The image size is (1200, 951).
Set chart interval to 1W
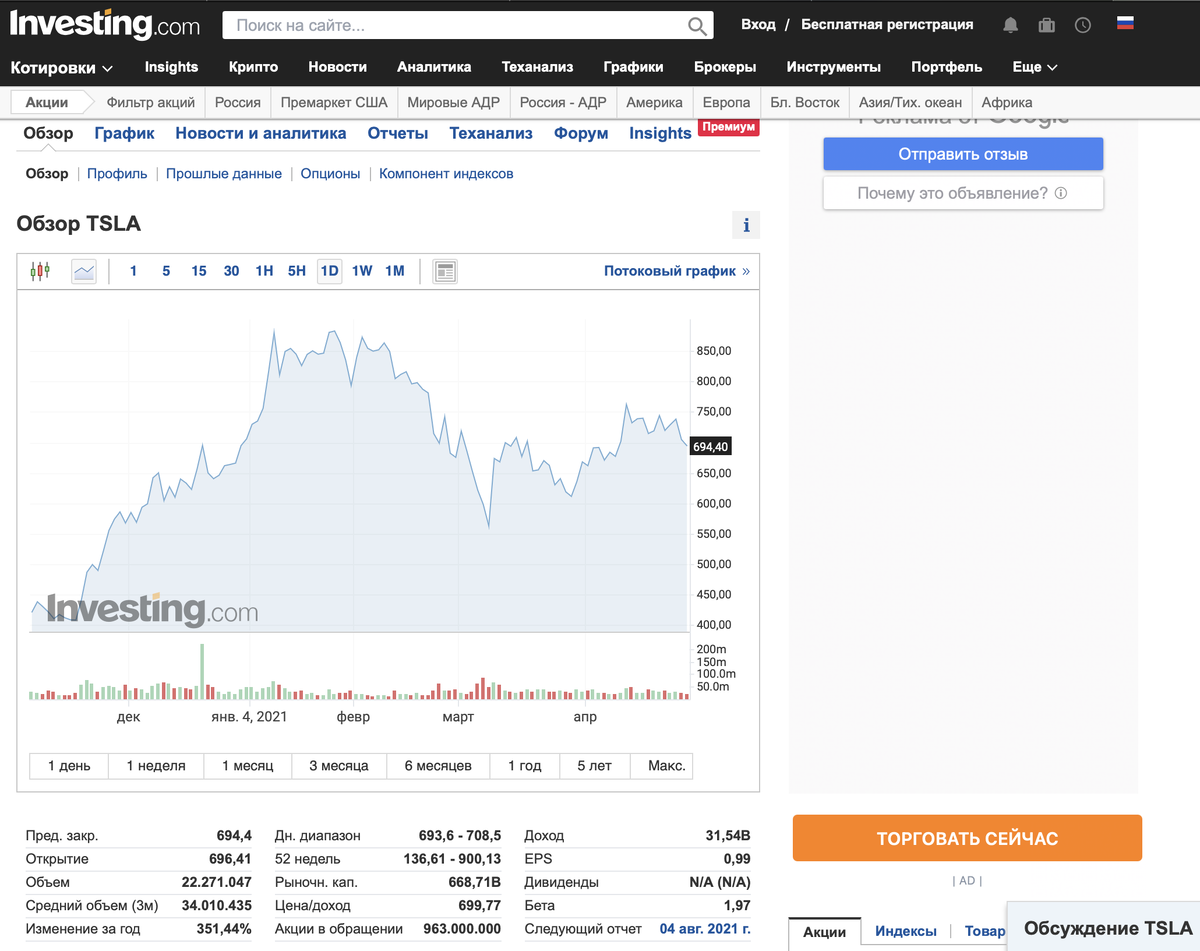362,271
